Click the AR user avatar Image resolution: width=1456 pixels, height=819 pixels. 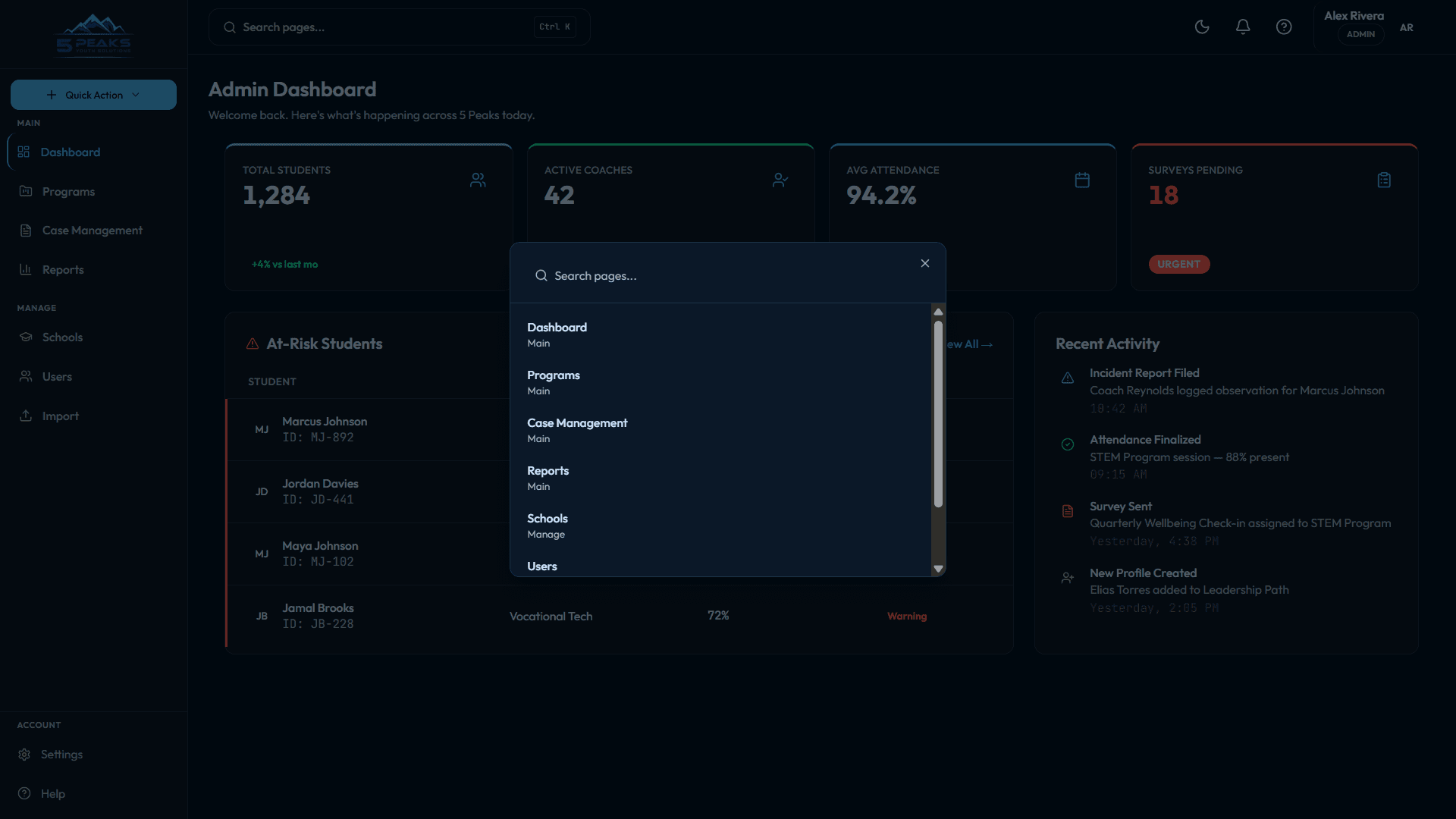click(x=1407, y=27)
